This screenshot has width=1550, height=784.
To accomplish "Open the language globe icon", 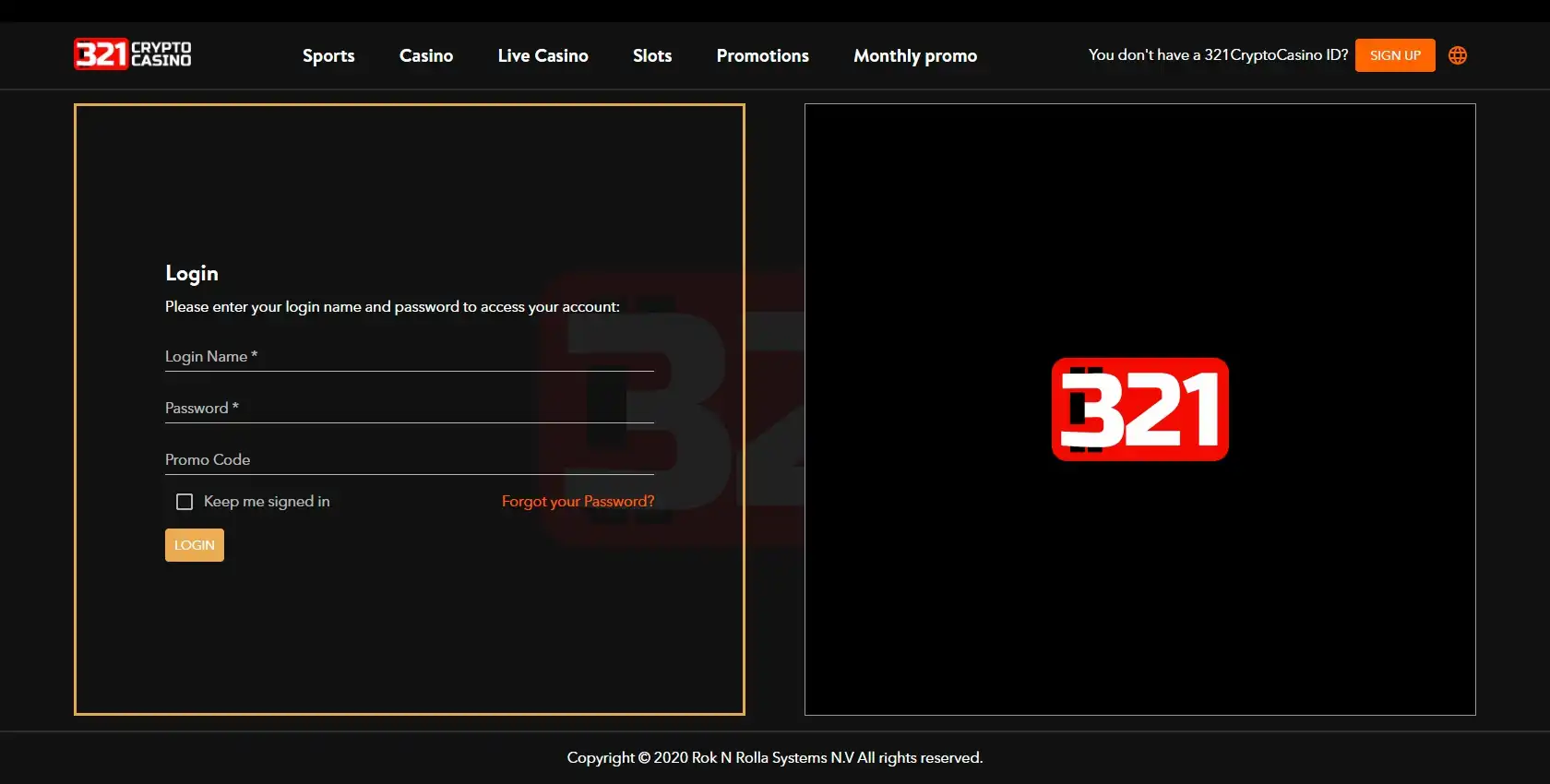I will point(1458,55).
